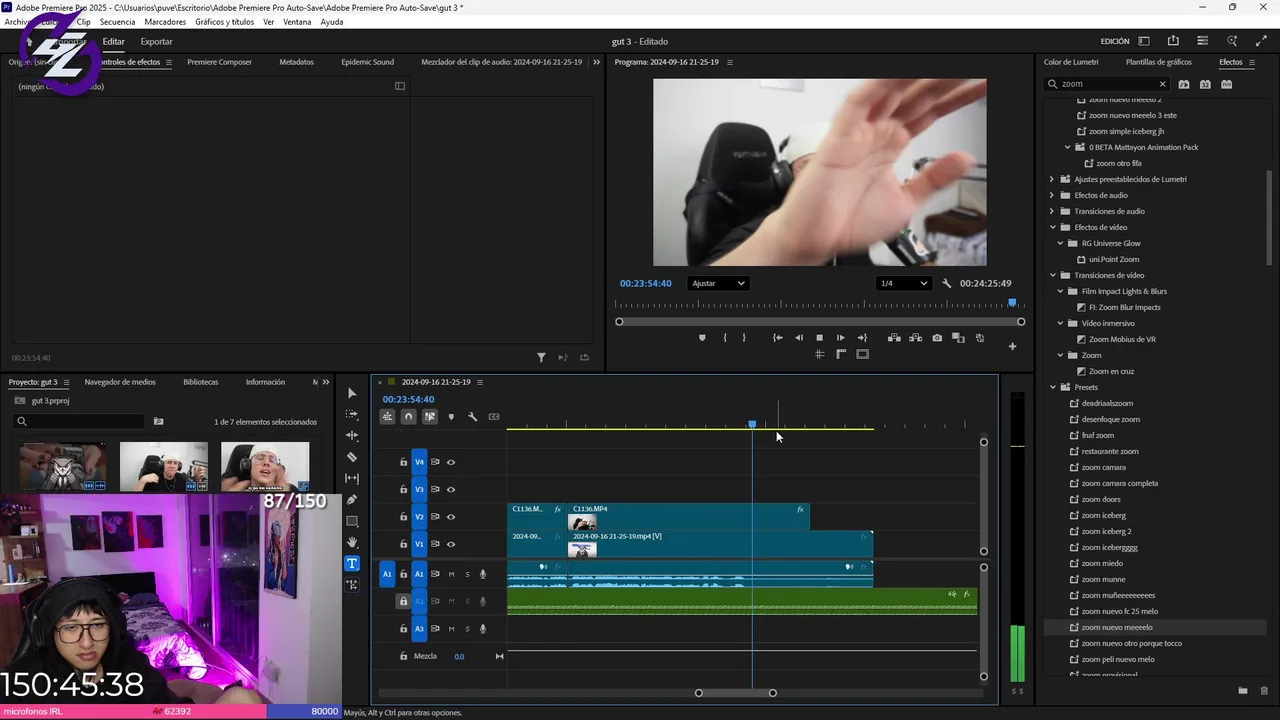This screenshot has height=720, width=1280.
Task: Toggle linked selection in timeline
Action: pyautogui.click(x=430, y=417)
